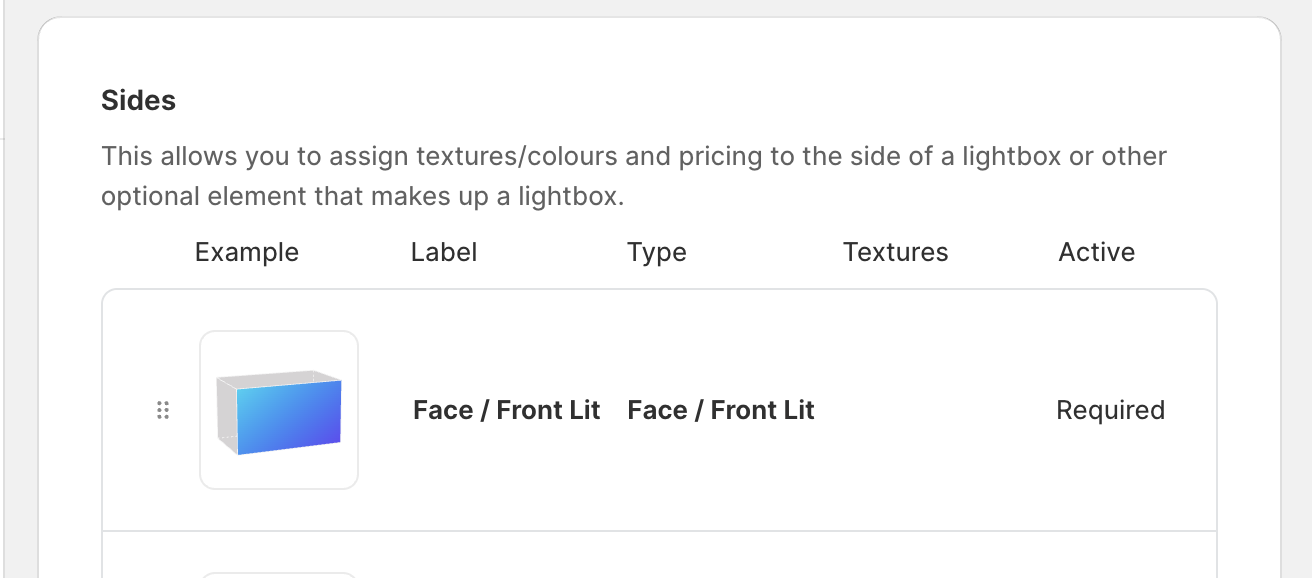The height and width of the screenshot is (578, 1312).
Task: Click the drag handle on Face / Front Lit row
Action: pos(163,410)
